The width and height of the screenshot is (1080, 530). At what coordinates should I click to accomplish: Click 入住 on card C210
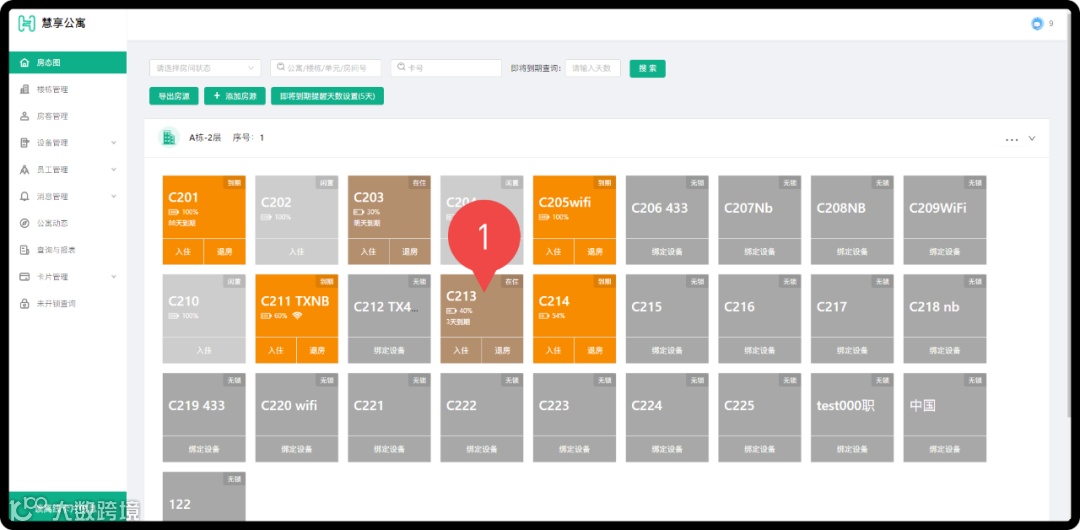point(204,350)
